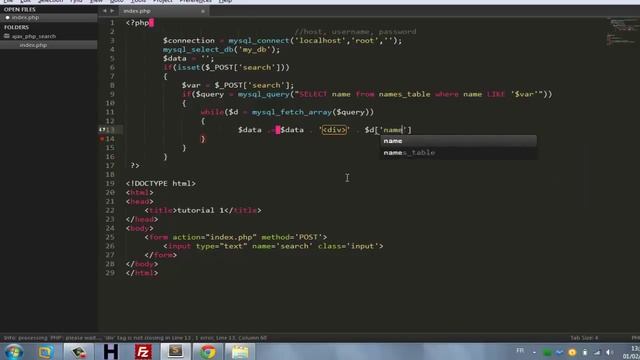Click the minimap code preview
This screenshot has width=640, height=360.
(621, 31)
